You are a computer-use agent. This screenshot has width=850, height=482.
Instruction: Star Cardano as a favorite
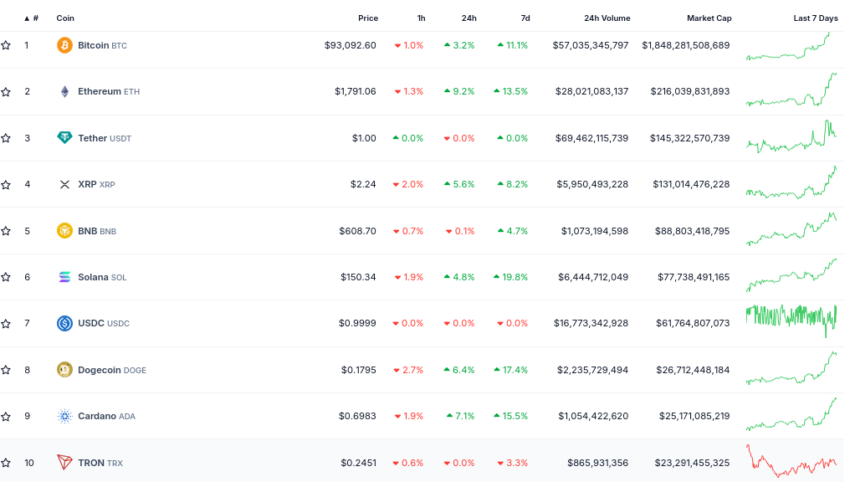pos(6,416)
